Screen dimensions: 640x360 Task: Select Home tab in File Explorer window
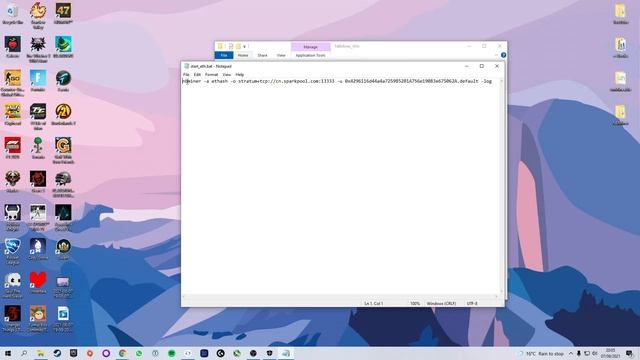coord(243,55)
